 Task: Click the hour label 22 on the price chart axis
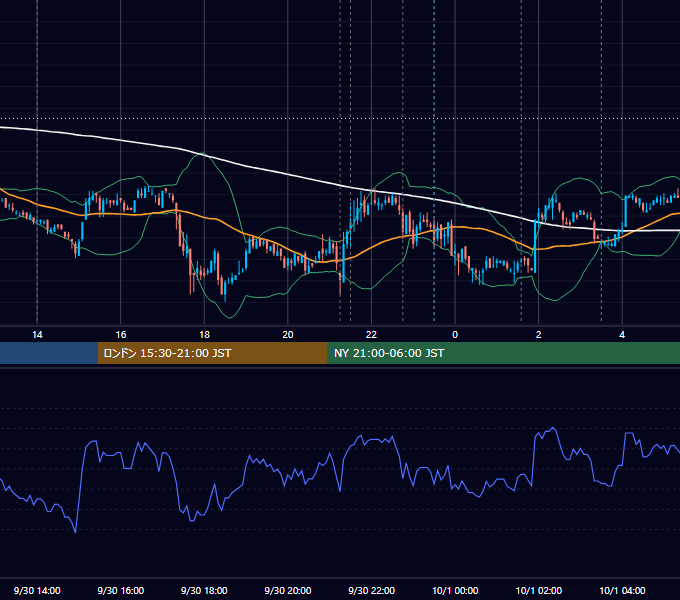click(x=371, y=335)
